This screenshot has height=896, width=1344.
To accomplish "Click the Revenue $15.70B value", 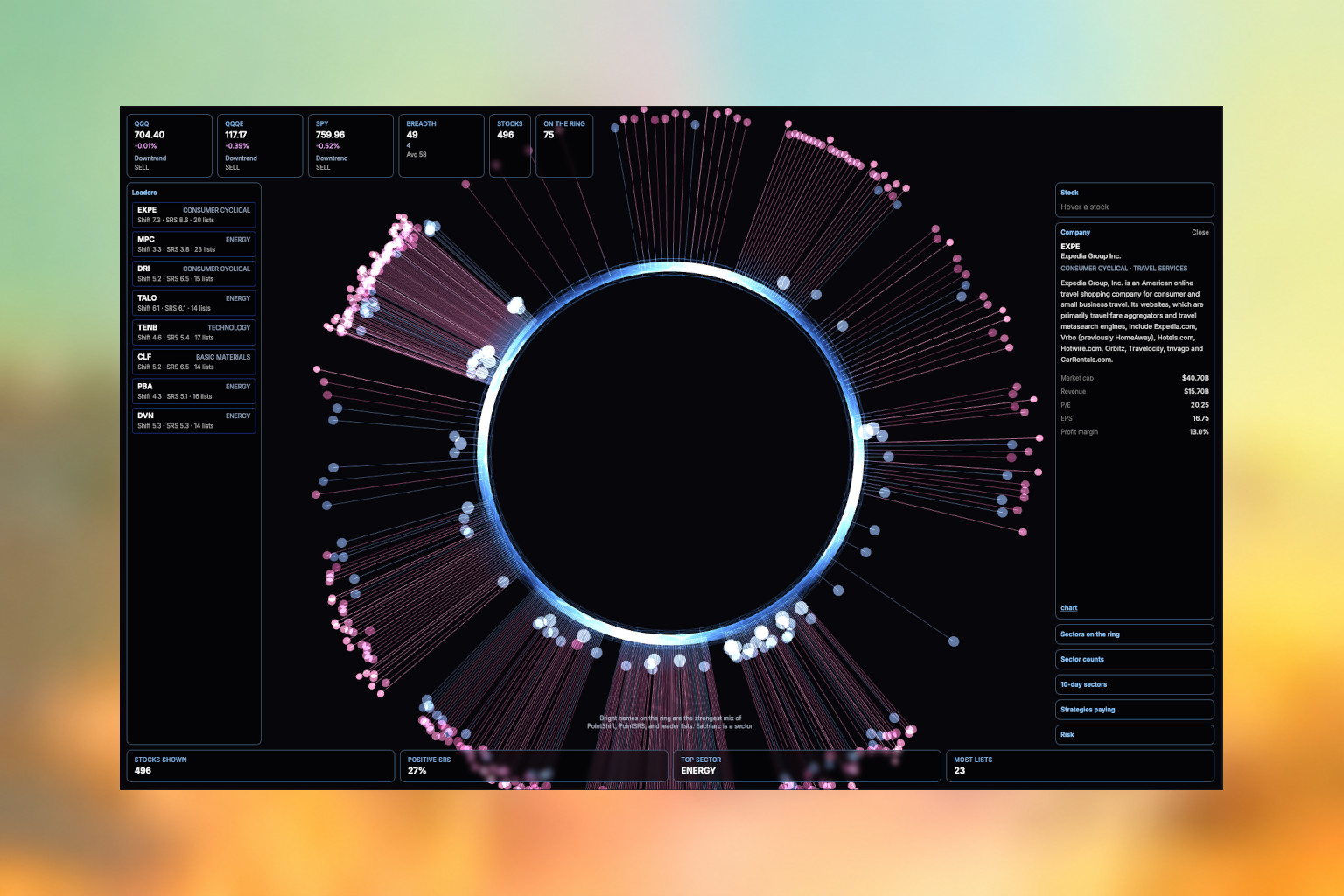I will (1196, 391).
